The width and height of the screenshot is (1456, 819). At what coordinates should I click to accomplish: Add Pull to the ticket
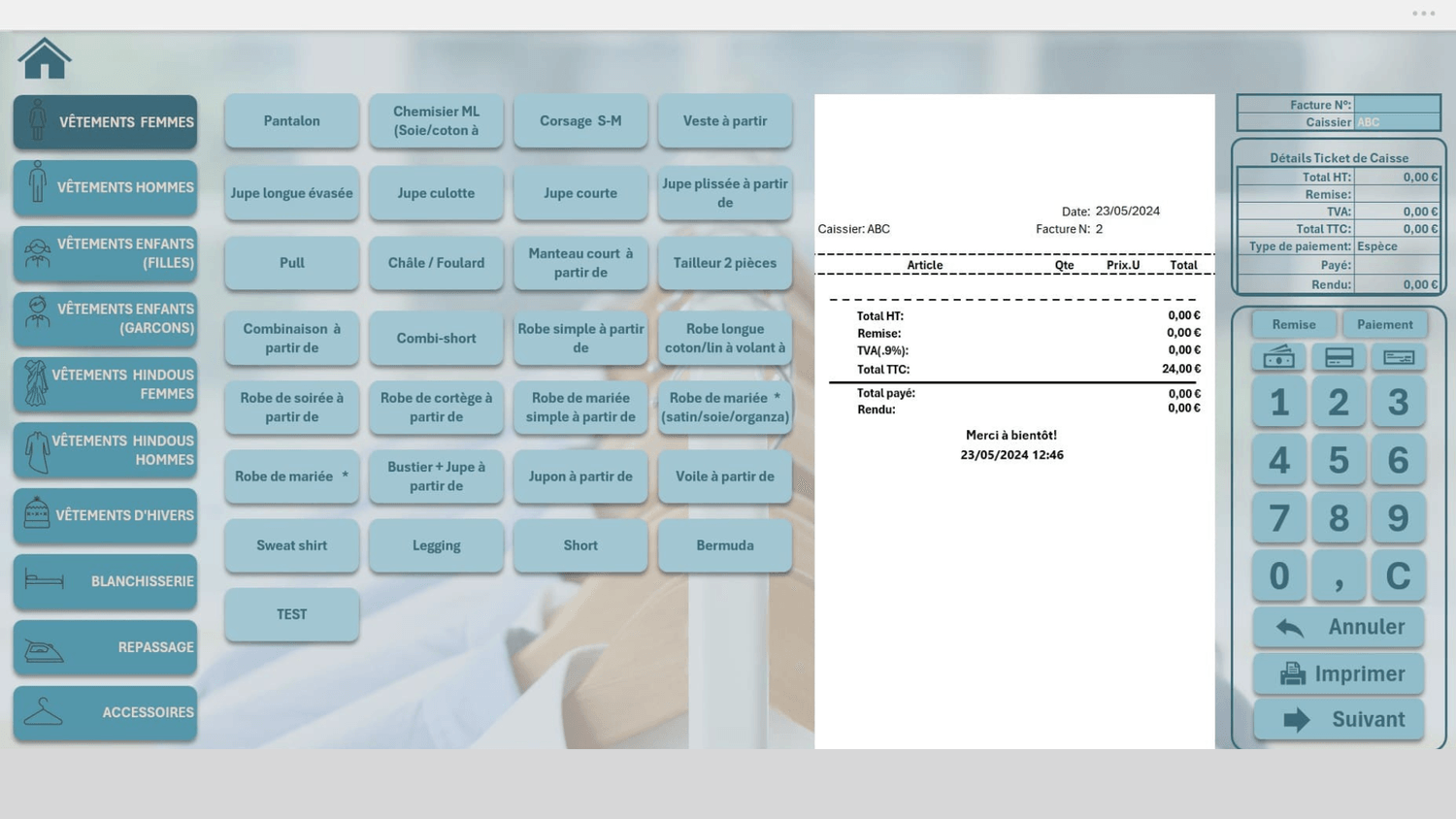coord(292,263)
